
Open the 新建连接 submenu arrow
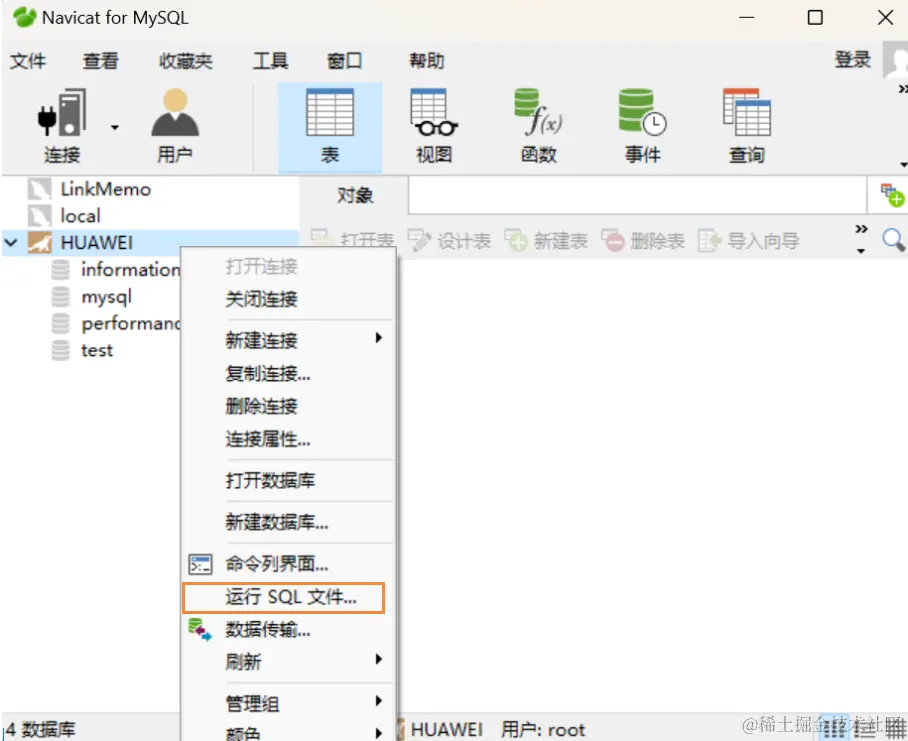(x=378, y=338)
